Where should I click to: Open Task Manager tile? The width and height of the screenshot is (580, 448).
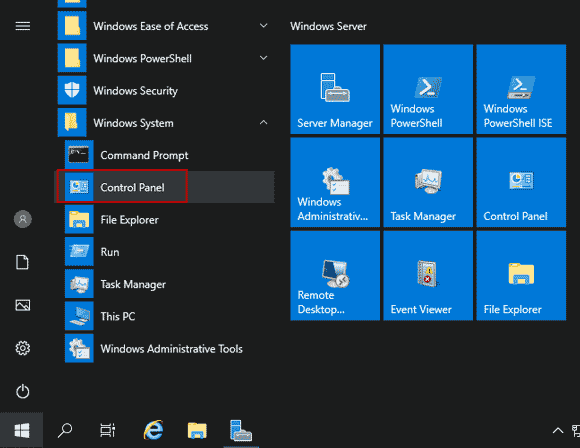pyautogui.click(x=428, y=182)
